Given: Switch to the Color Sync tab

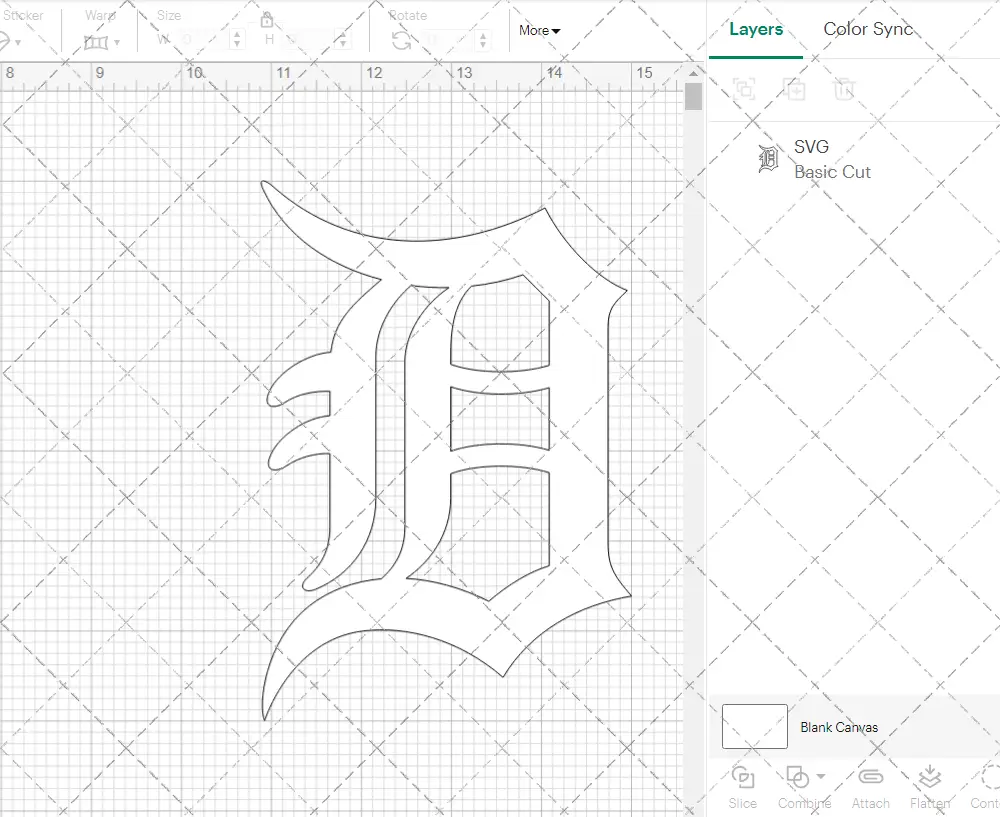Looking at the screenshot, I should pyautogui.click(x=868, y=29).
